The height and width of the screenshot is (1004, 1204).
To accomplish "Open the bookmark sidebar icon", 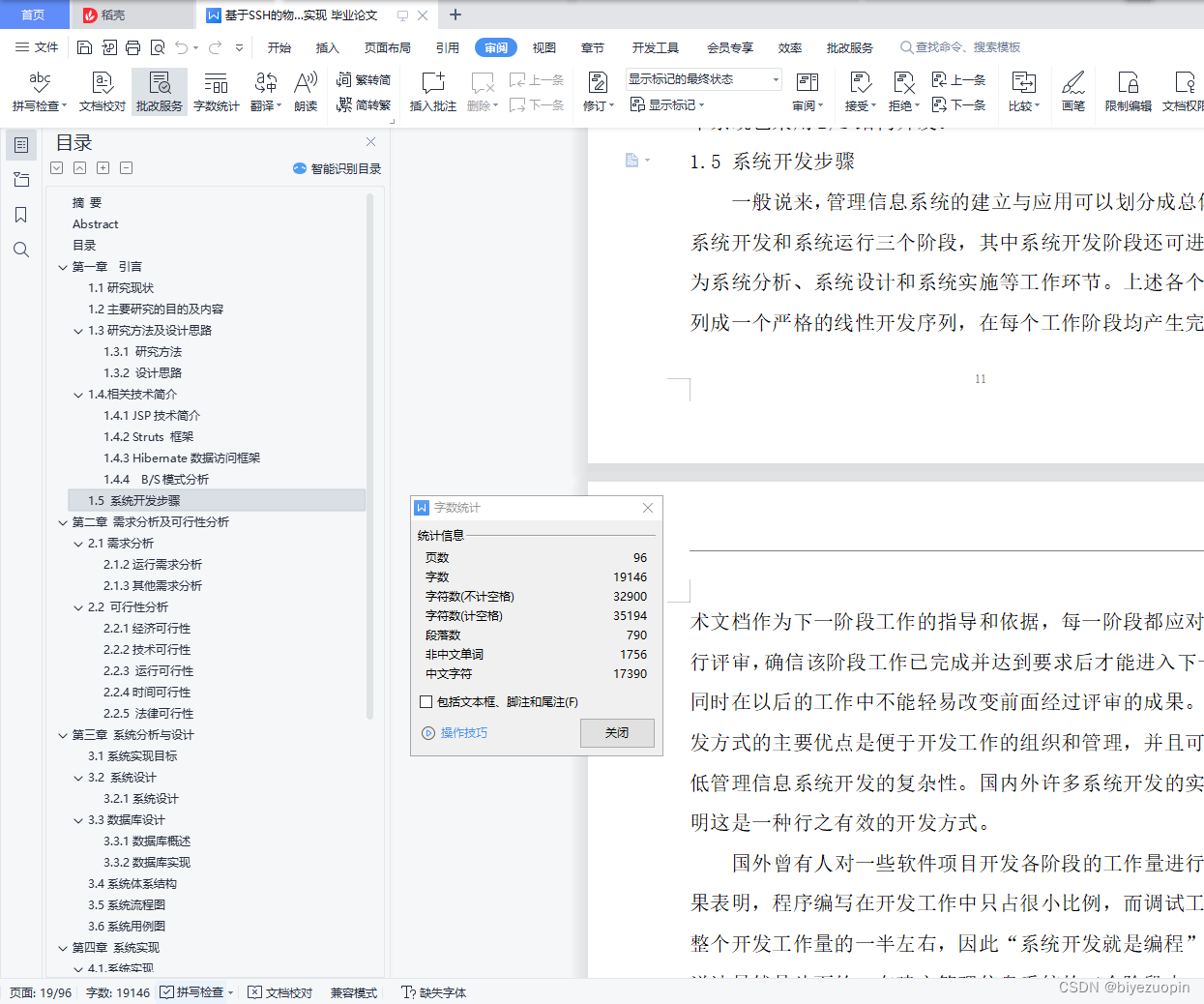I will click(x=21, y=215).
